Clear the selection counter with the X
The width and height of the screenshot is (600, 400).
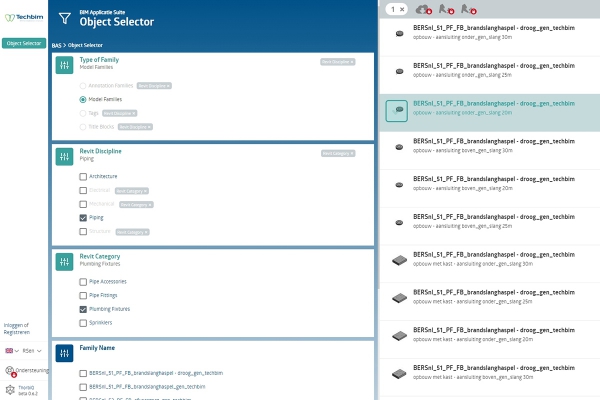coord(402,10)
